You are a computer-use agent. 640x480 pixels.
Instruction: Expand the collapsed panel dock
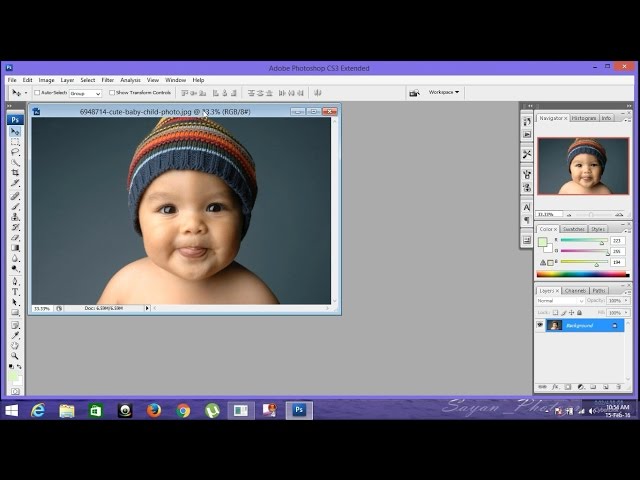coord(530,106)
